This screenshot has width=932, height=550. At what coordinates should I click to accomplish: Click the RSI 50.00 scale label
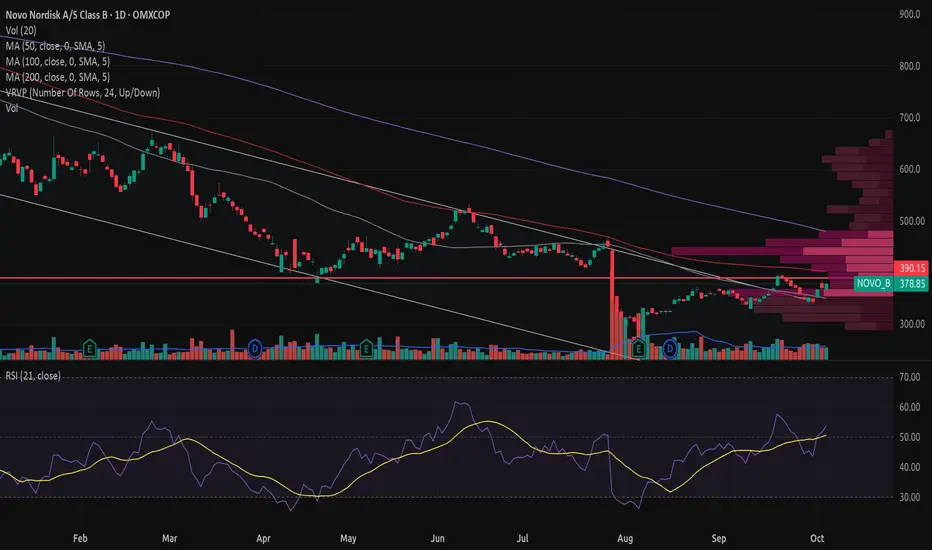pos(909,437)
